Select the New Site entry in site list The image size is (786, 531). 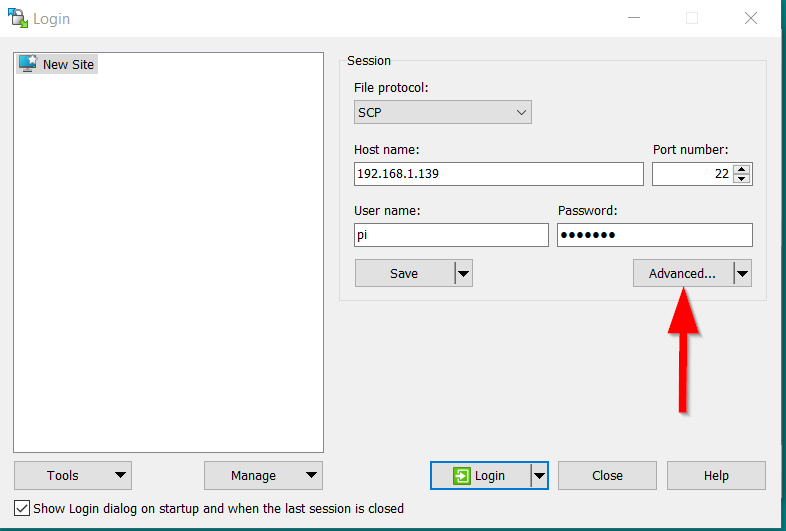tap(68, 64)
